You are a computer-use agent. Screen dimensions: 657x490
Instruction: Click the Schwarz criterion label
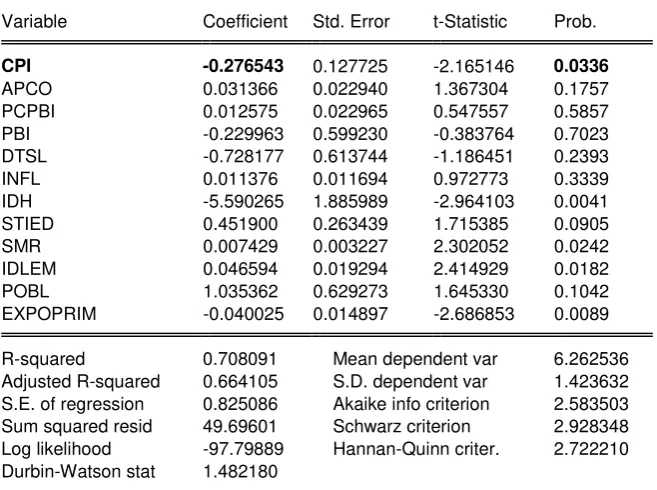pos(401,426)
